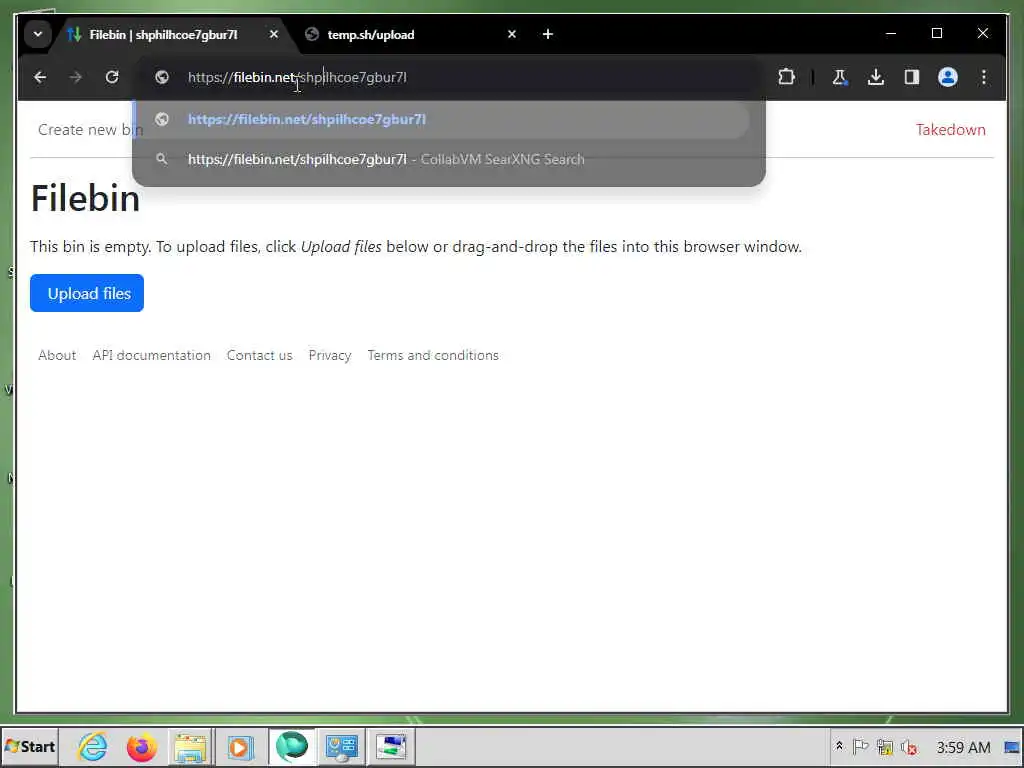
Task: Open the API documentation link
Action: 152,355
